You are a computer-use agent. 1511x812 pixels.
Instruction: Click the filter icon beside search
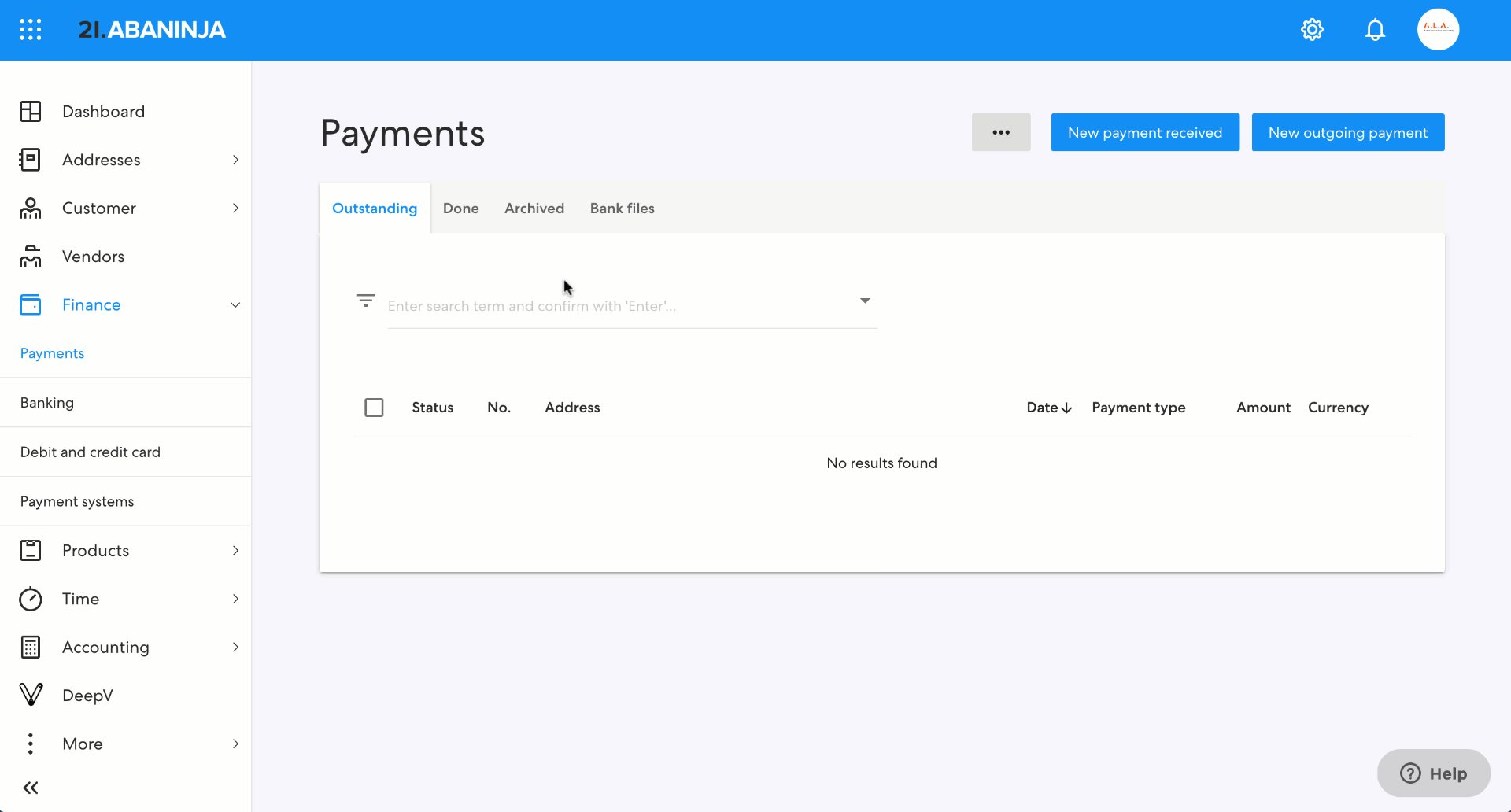365,301
